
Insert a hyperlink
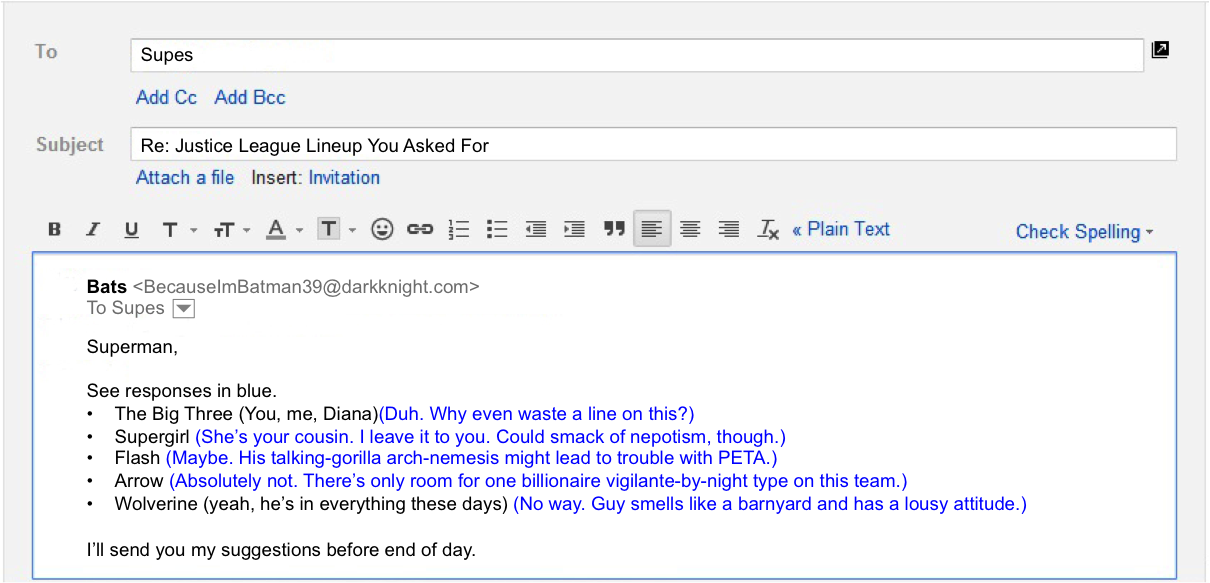(419, 229)
